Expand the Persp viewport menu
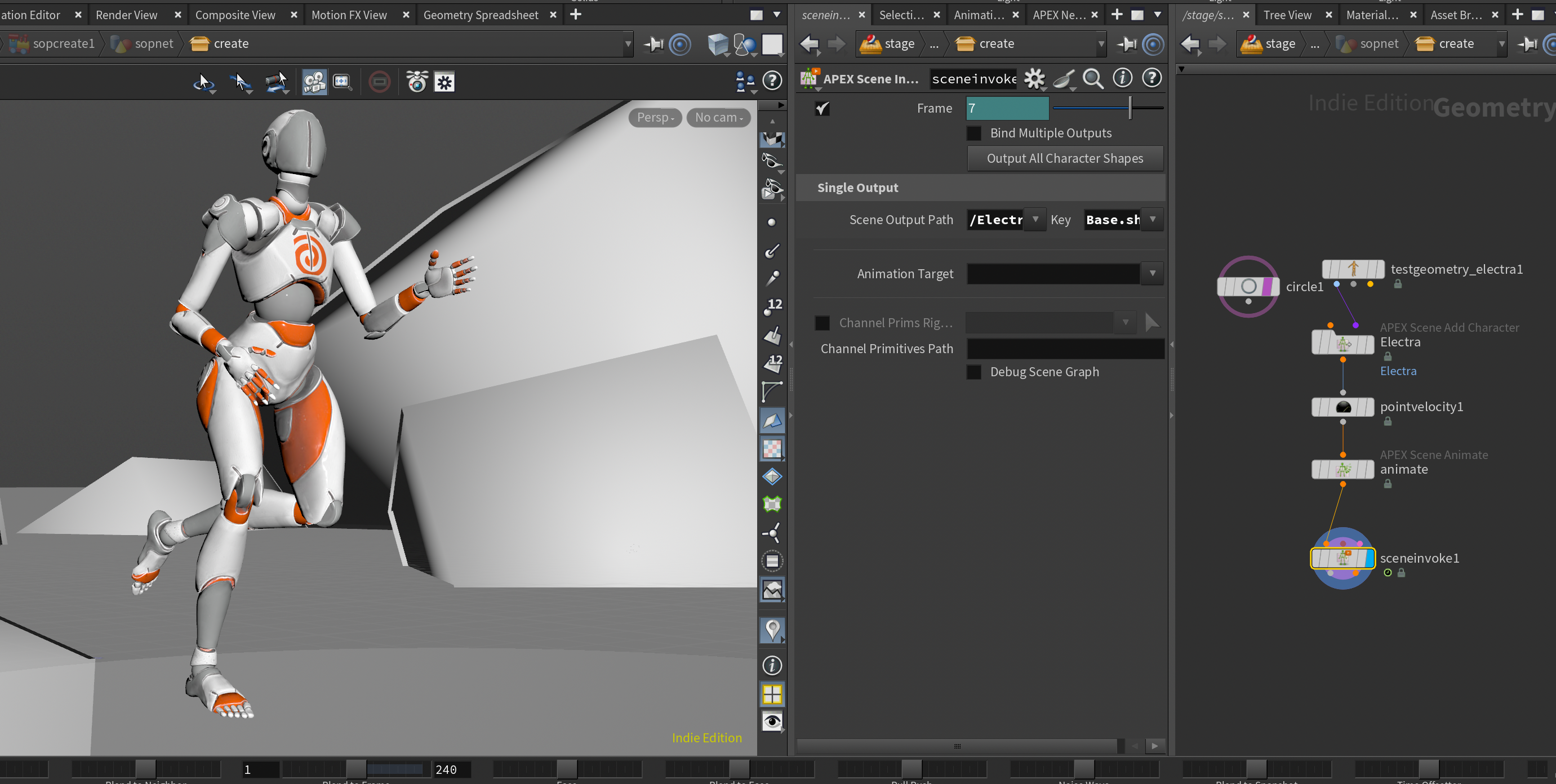The image size is (1556, 784). pyautogui.click(x=655, y=117)
